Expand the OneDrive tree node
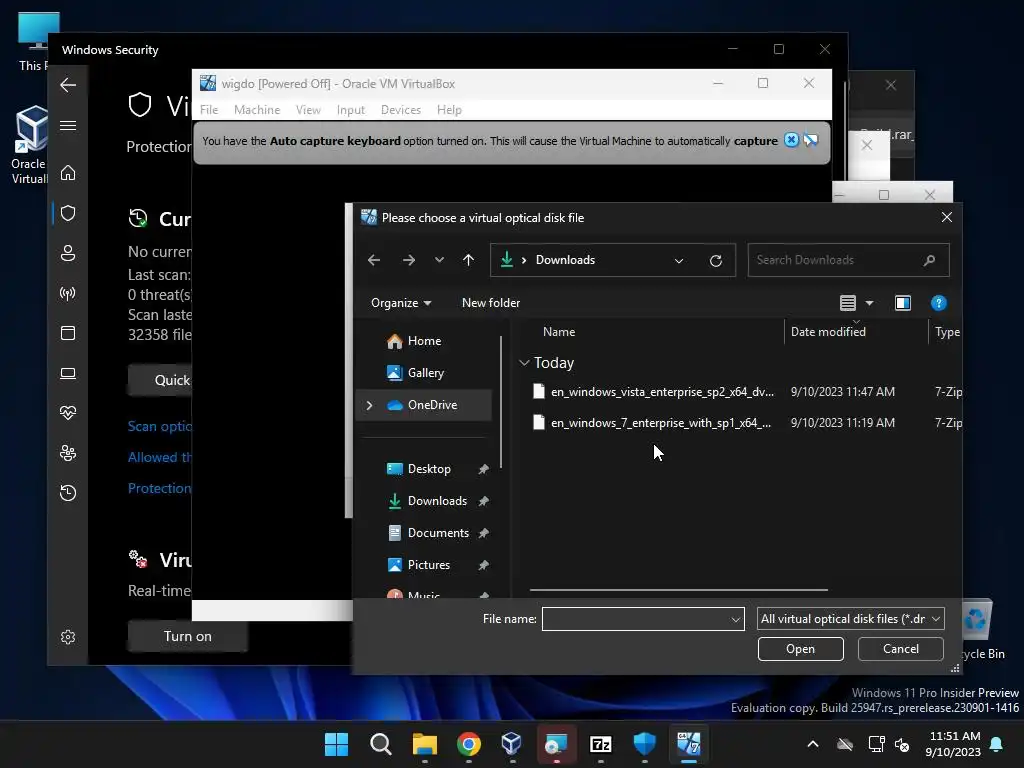Screen dimensions: 1024x768 (x=370, y=405)
